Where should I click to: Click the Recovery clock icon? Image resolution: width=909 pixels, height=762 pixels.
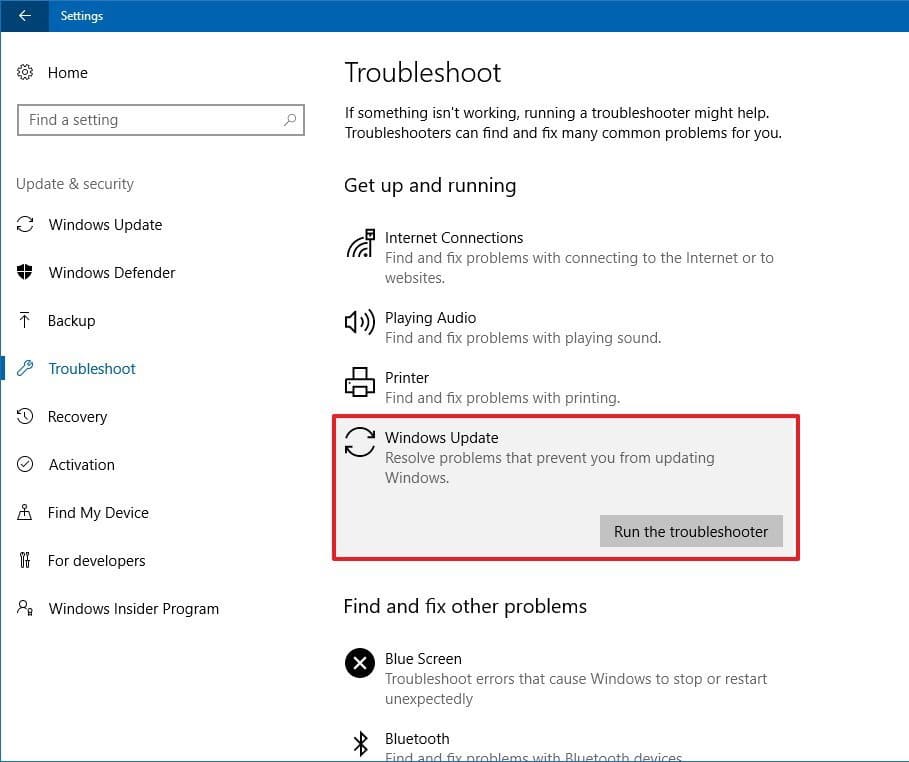25,416
